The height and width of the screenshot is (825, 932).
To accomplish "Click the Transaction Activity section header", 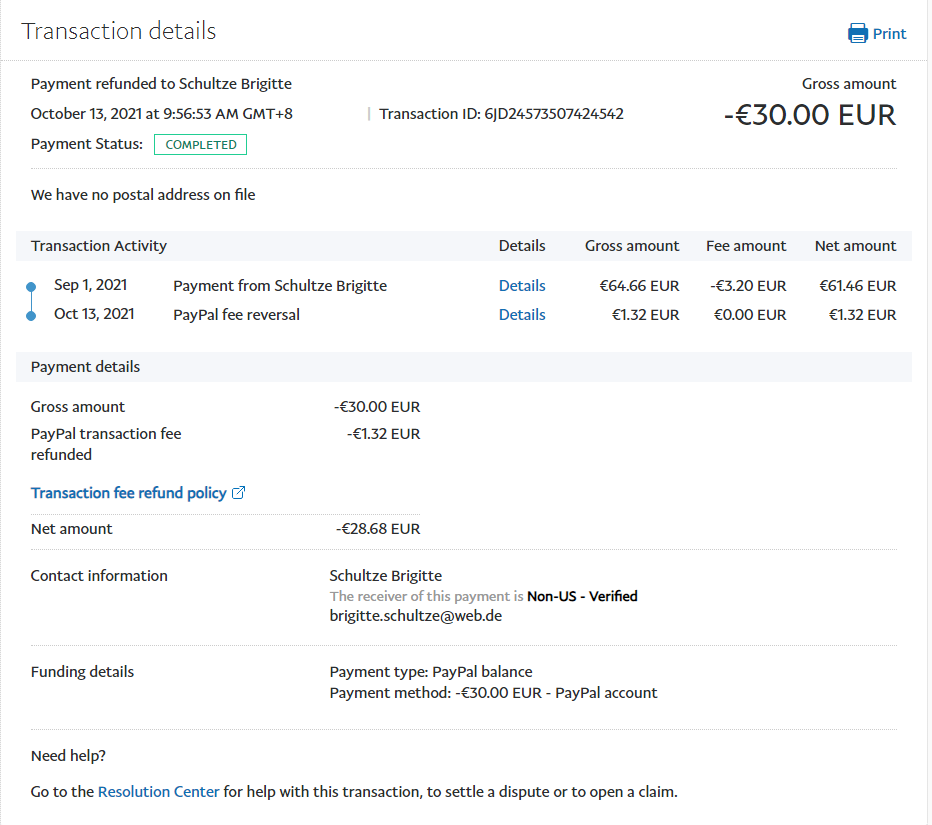I will 99,246.
